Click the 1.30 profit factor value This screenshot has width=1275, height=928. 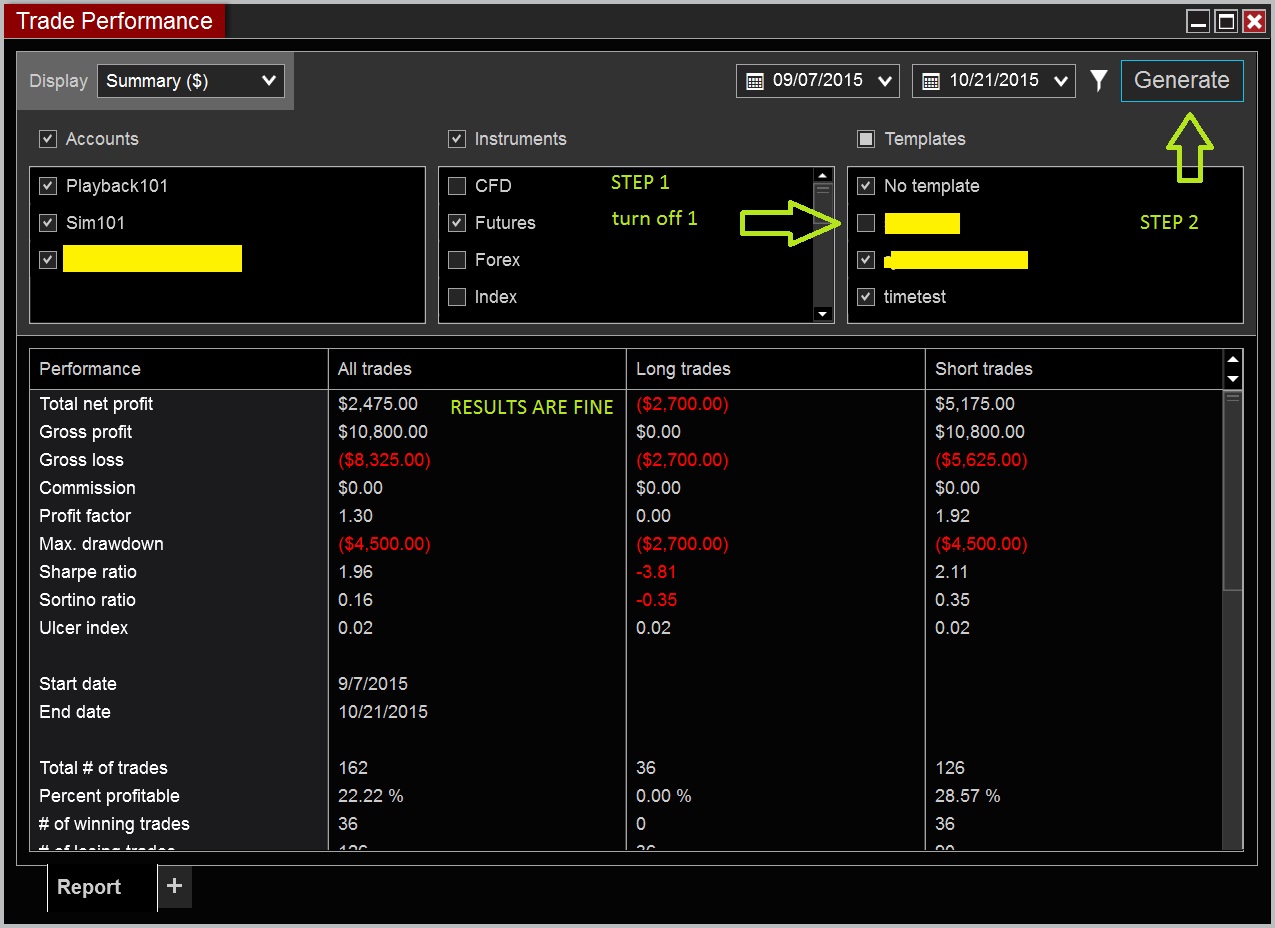(x=355, y=516)
